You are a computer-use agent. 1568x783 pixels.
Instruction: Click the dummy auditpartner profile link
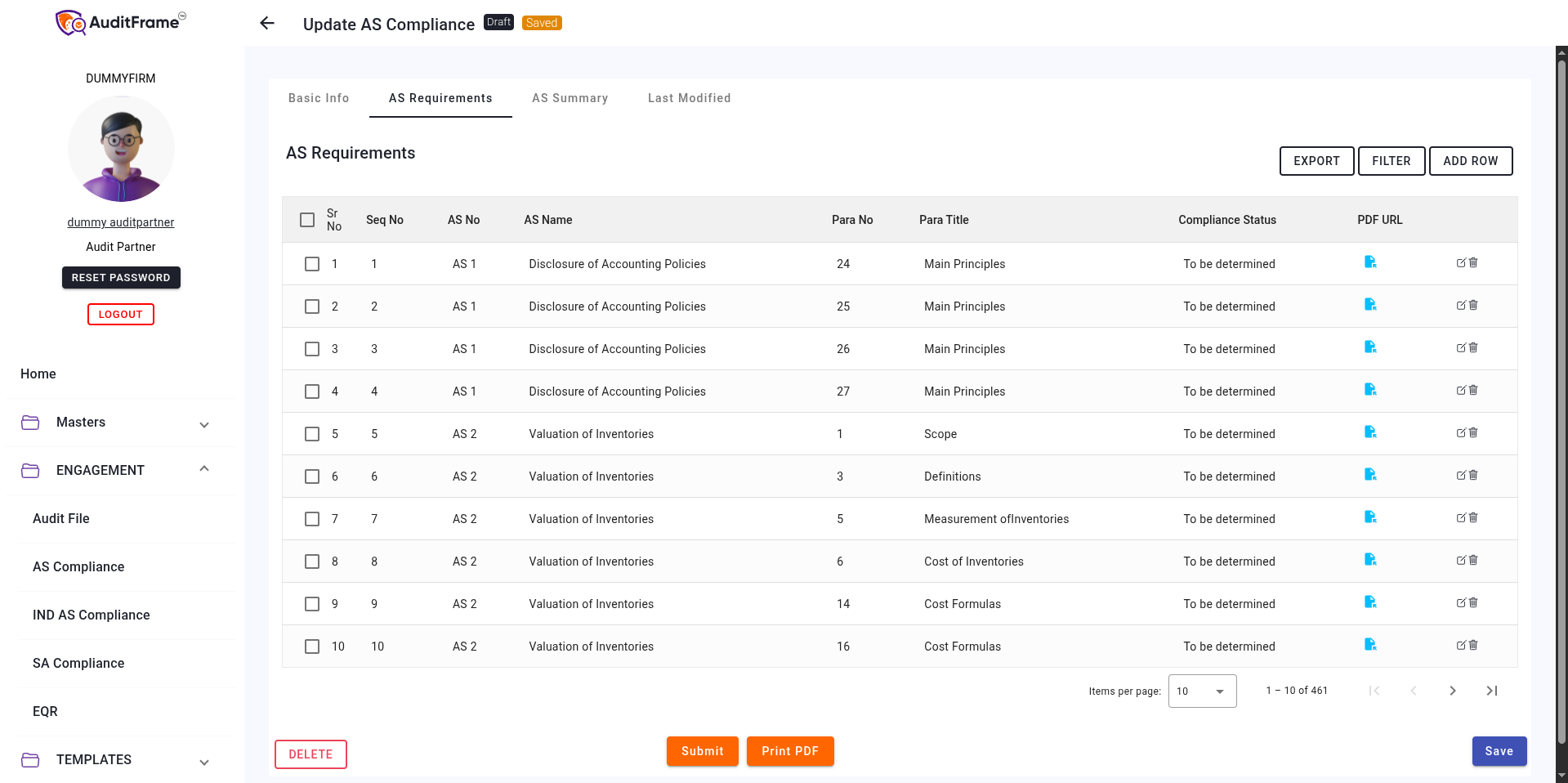pos(121,222)
